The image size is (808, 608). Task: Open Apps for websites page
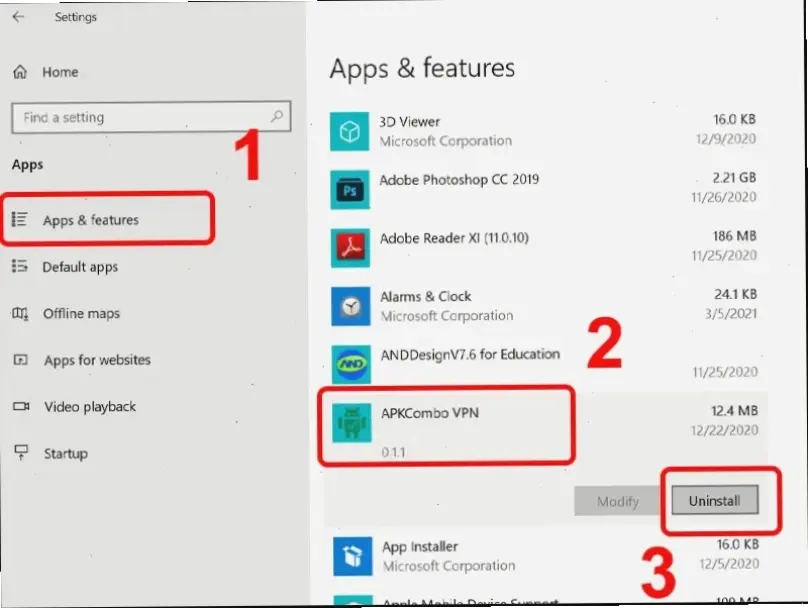tap(97, 360)
